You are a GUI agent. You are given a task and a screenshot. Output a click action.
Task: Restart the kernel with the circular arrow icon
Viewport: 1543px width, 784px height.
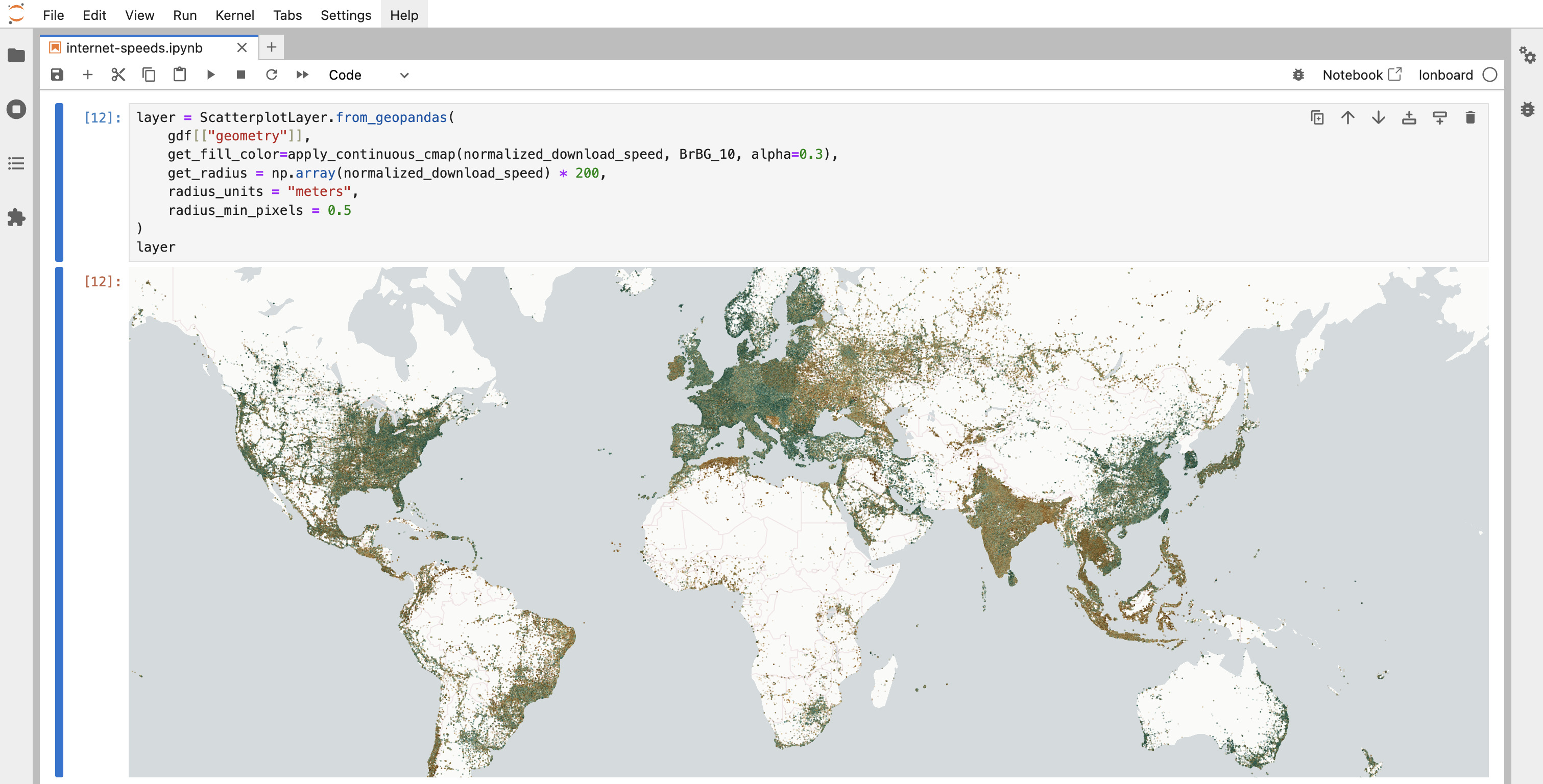click(271, 75)
